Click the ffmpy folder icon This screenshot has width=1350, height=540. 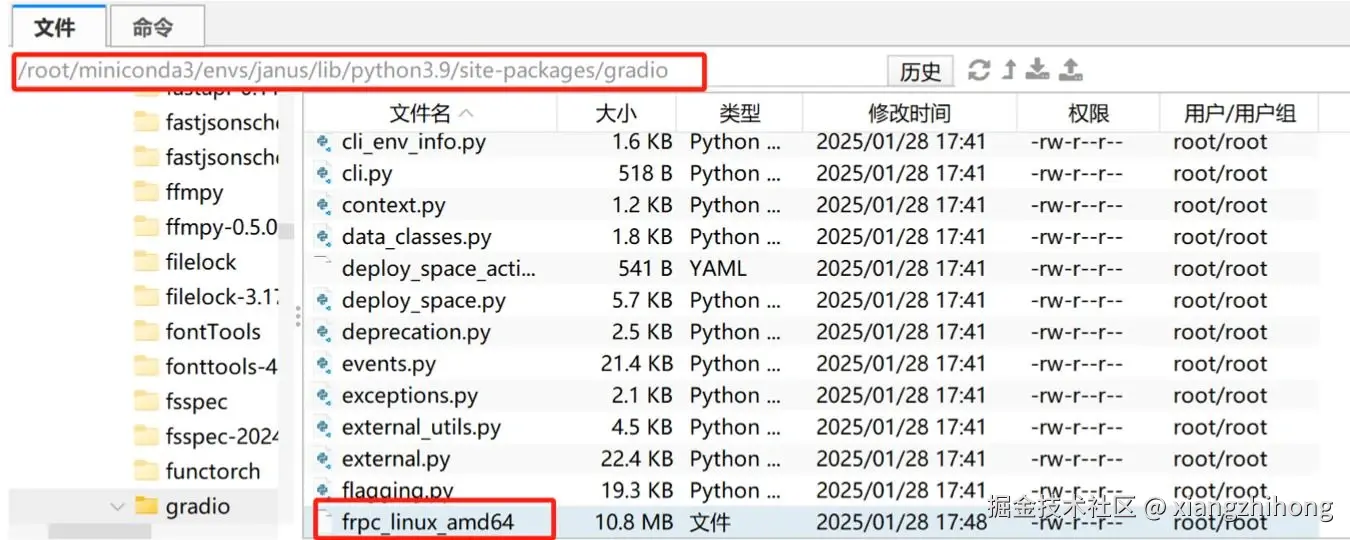point(147,192)
